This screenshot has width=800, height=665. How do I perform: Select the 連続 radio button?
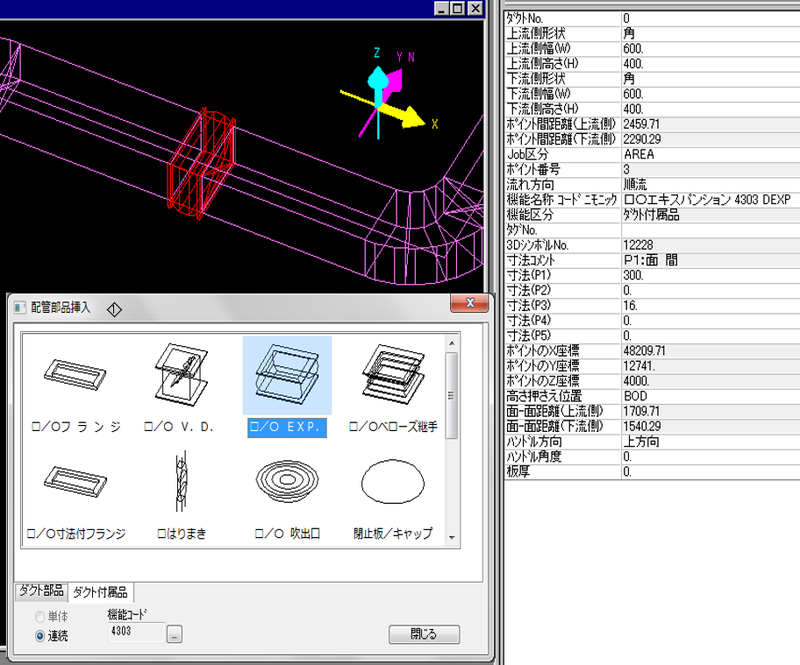point(40,634)
